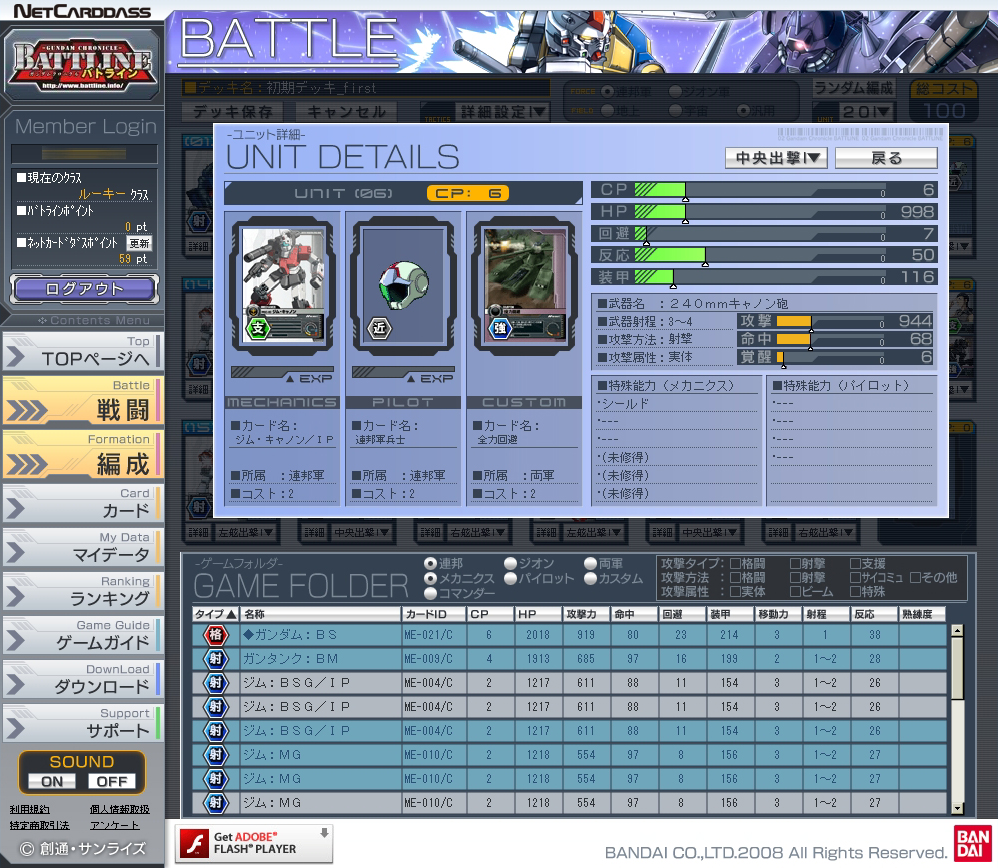Select the 両軍 radio button
The height and width of the screenshot is (868, 998).
[591, 563]
